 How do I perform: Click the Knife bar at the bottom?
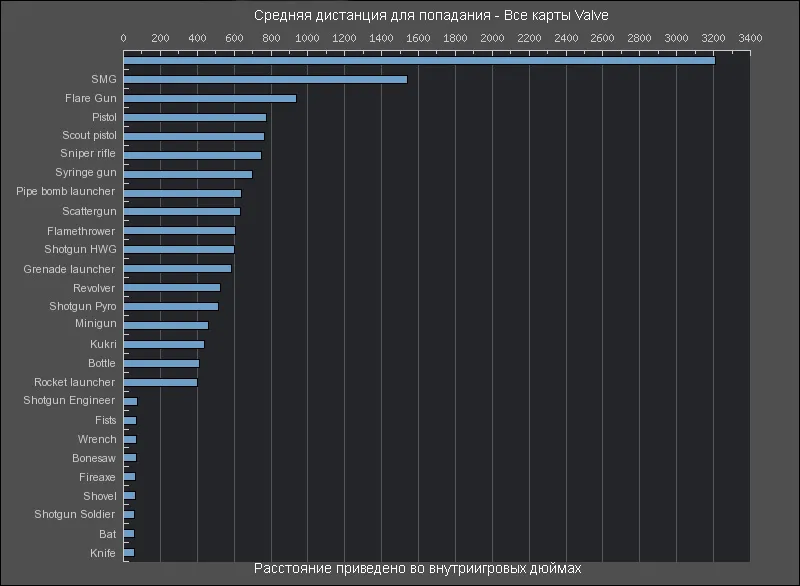click(x=129, y=552)
